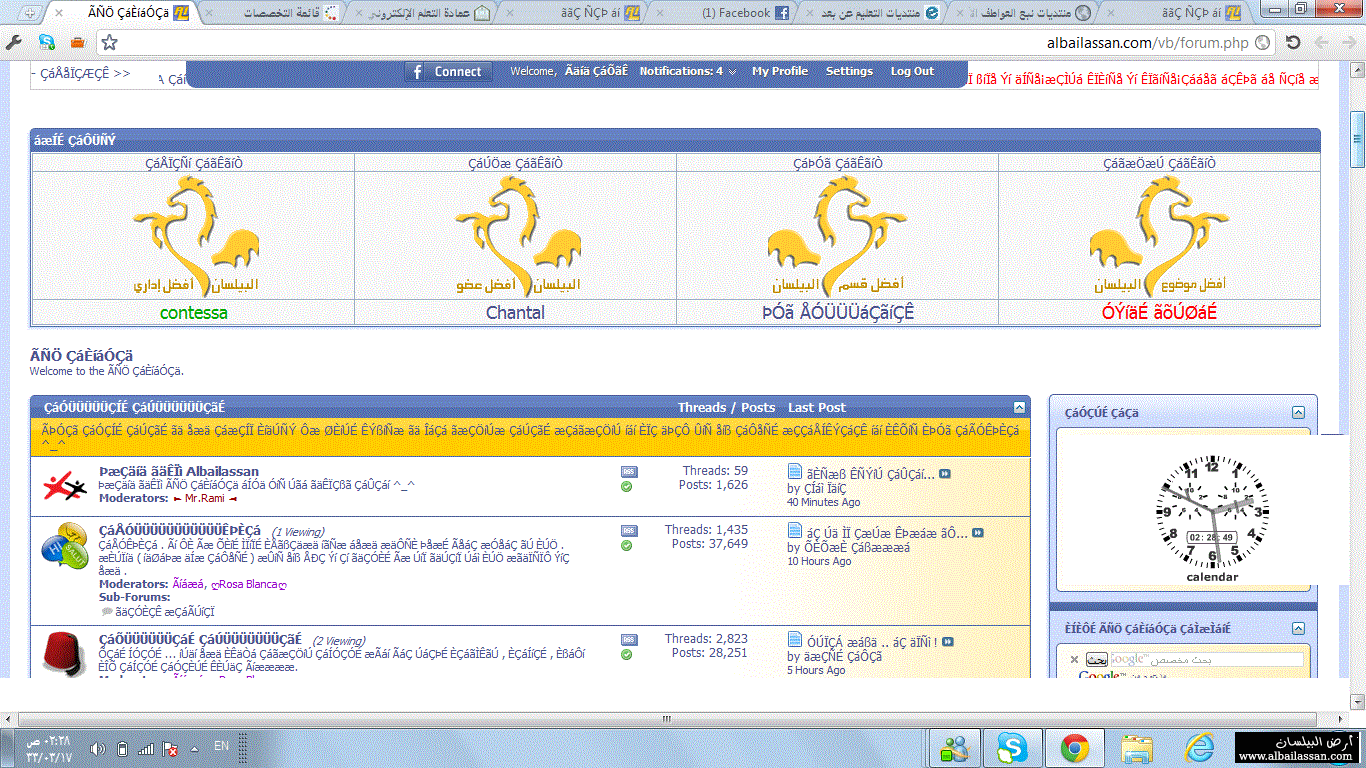
Task: Click RSS feed icon in Threads: 59 row
Action: (x=628, y=471)
